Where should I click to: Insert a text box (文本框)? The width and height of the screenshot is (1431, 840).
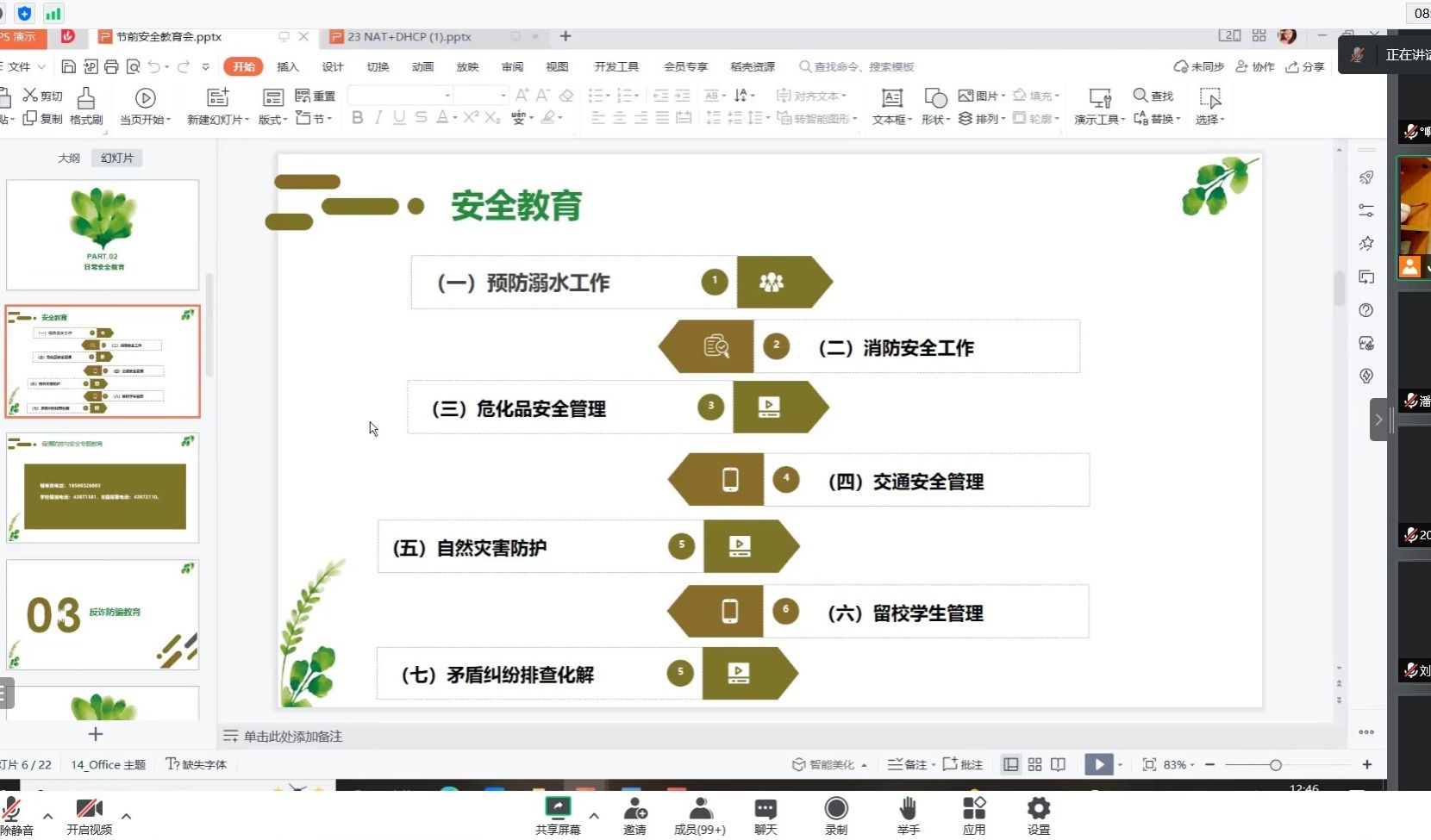pos(891,99)
